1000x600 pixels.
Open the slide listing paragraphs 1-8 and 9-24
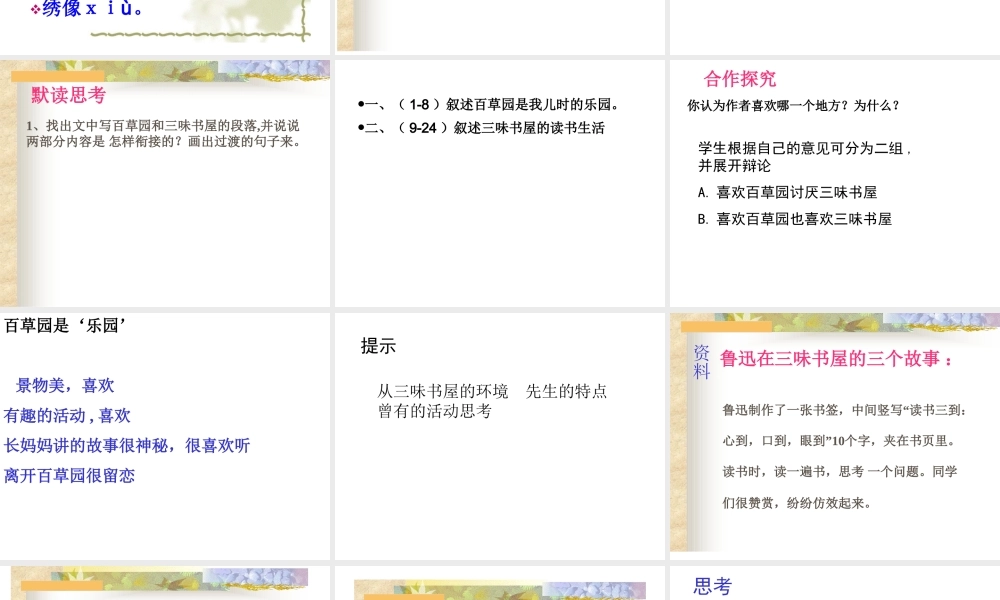pyautogui.click(x=500, y=184)
